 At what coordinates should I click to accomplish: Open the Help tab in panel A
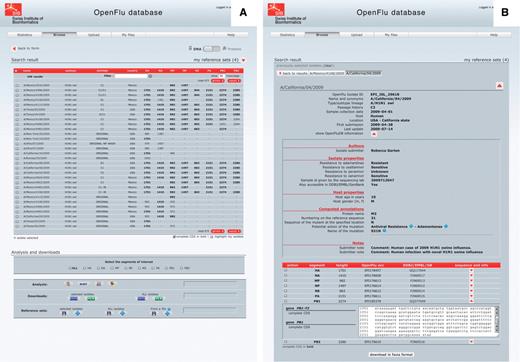[231, 35]
